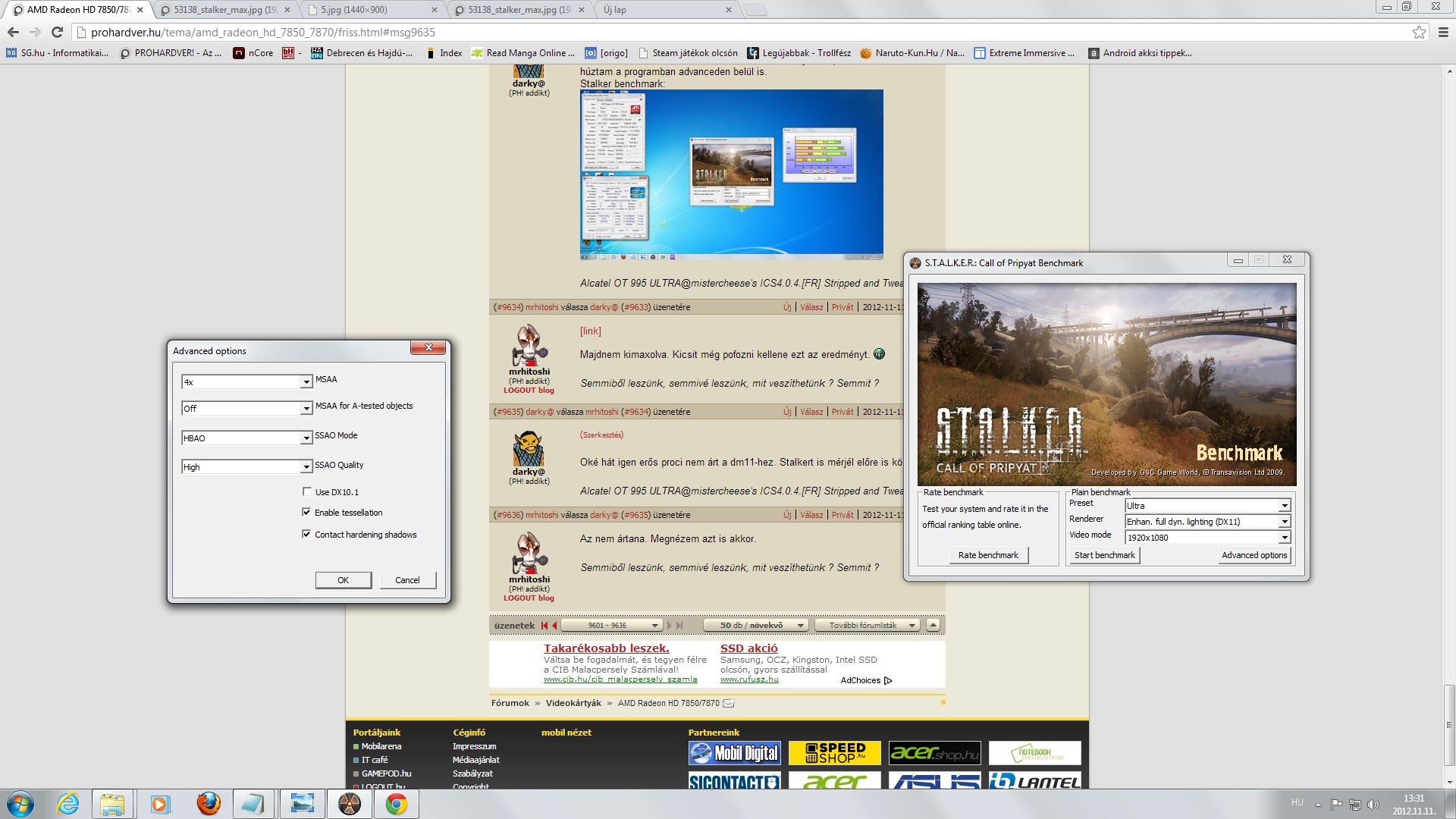Viewport: 1456px width, 819px height.
Task: Open További fórumlisták dropdown
Action: pos(868,626)
